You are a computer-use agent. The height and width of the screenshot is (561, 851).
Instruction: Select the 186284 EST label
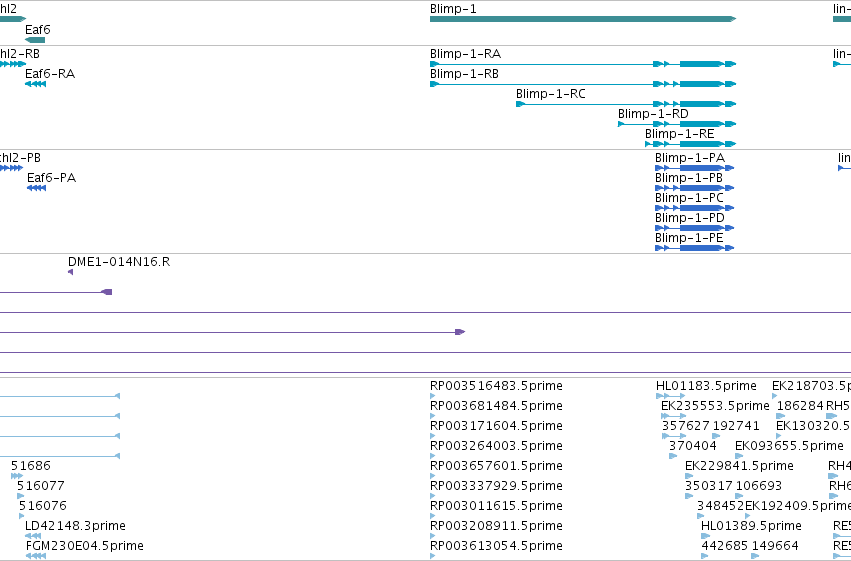point(800,406)
